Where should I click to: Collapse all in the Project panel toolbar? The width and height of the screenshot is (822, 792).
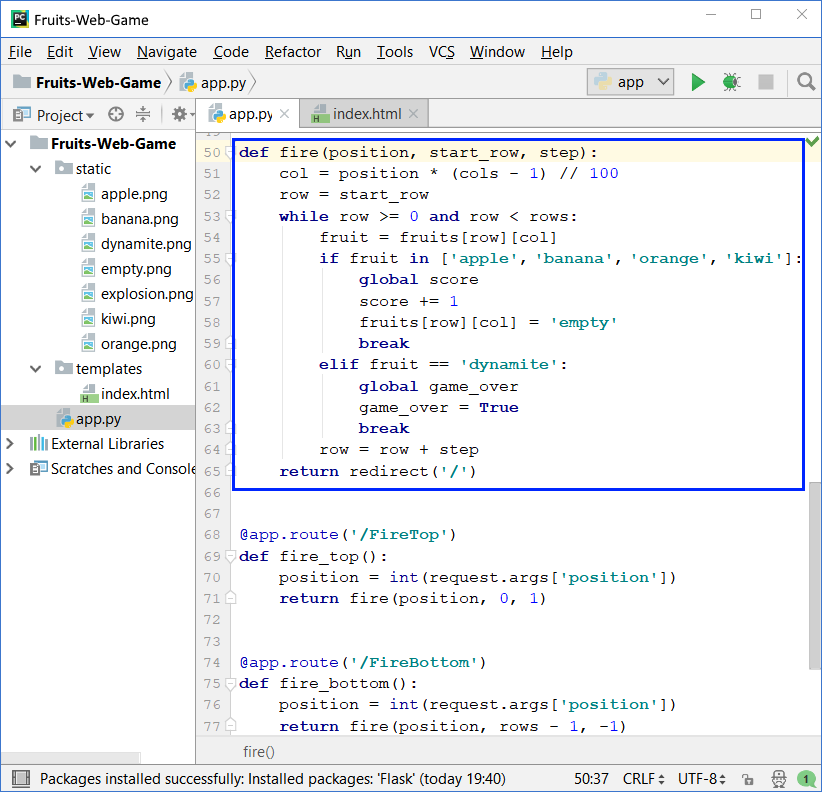[x=143, y=115]
